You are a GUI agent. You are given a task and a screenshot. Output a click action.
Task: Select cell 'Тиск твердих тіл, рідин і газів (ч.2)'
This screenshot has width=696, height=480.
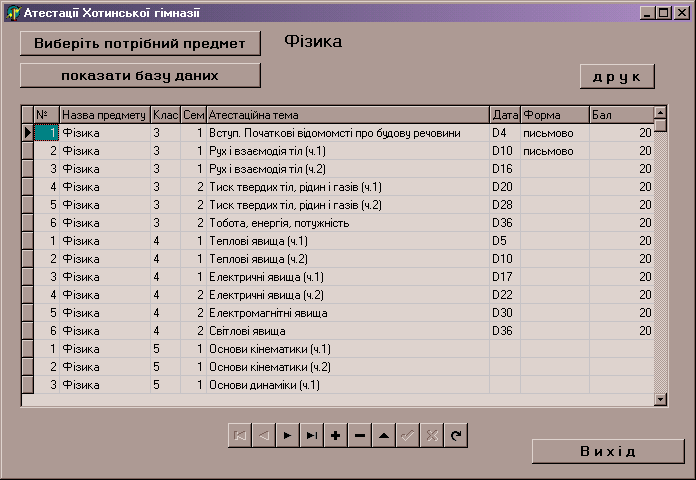pos(348,205)
